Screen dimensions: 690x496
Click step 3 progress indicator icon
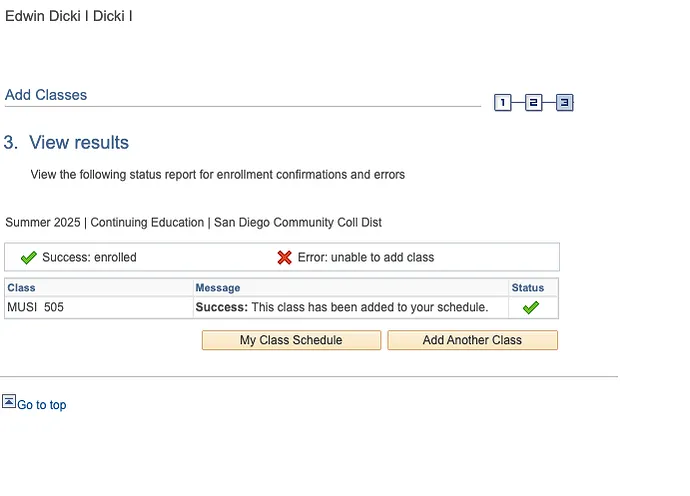pos(564,103)
